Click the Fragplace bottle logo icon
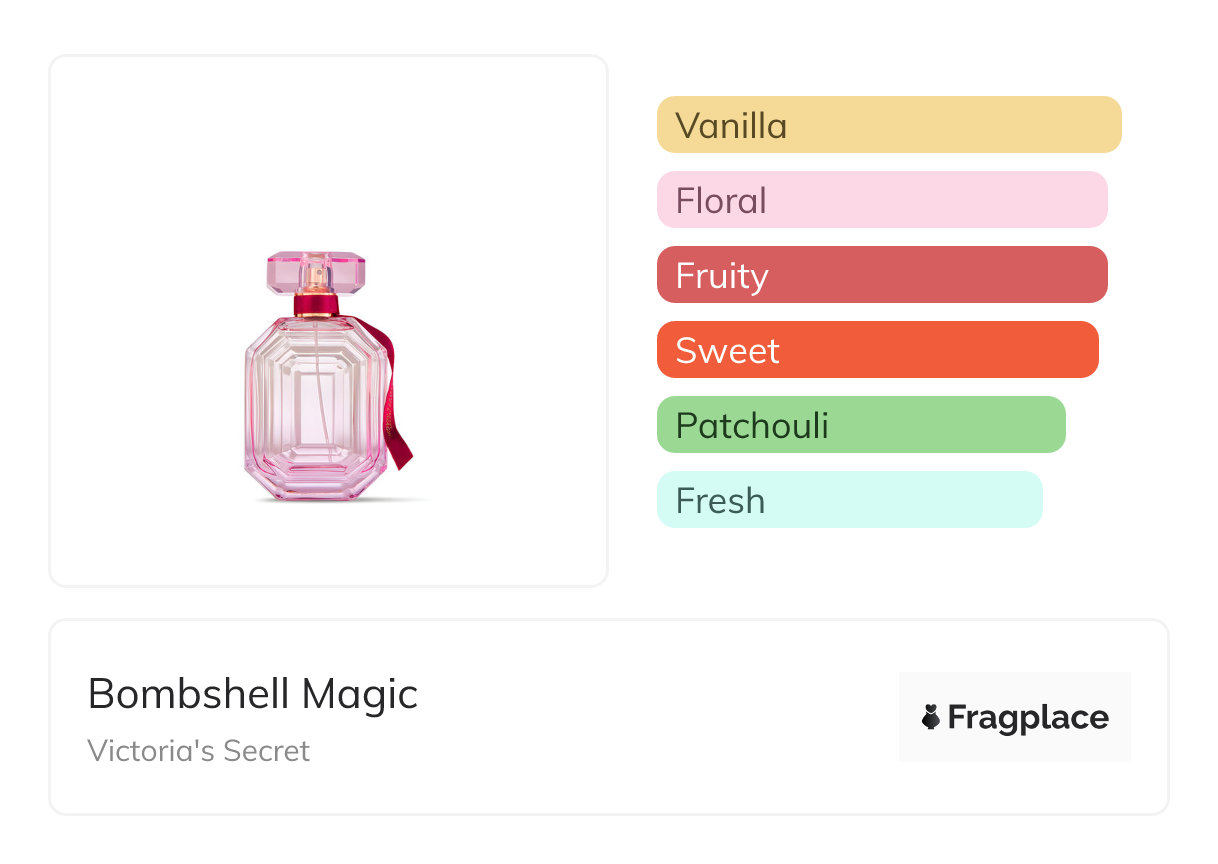The height and width of the screenshot is (864, 1218). [x=931, y=717]
